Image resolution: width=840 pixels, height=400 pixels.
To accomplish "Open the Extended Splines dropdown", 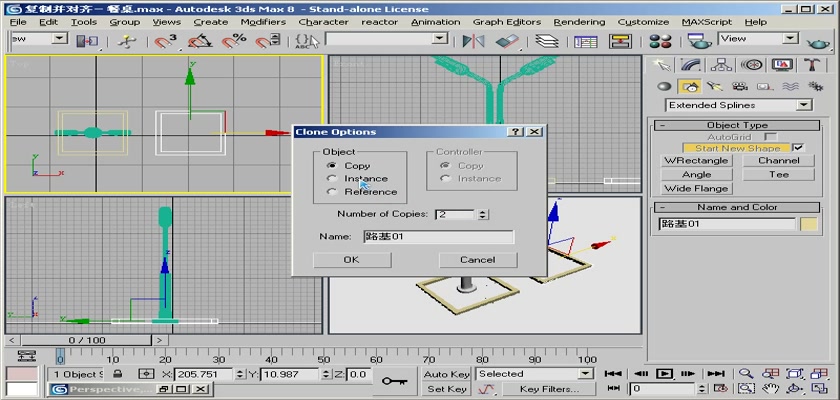I will [804, 105].
